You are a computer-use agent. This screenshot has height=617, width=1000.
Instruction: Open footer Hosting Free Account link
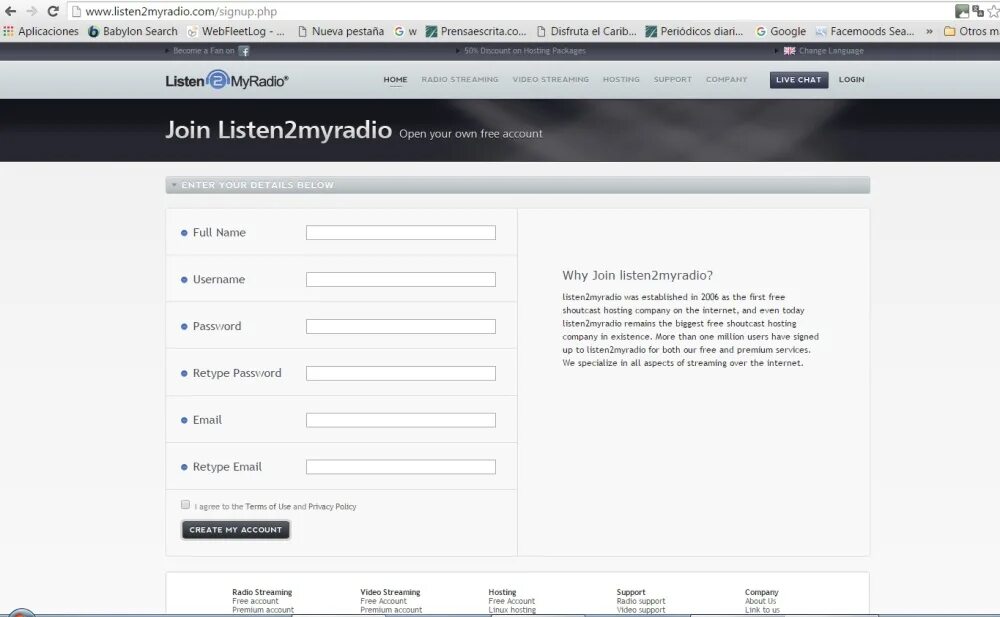[511, 601]
